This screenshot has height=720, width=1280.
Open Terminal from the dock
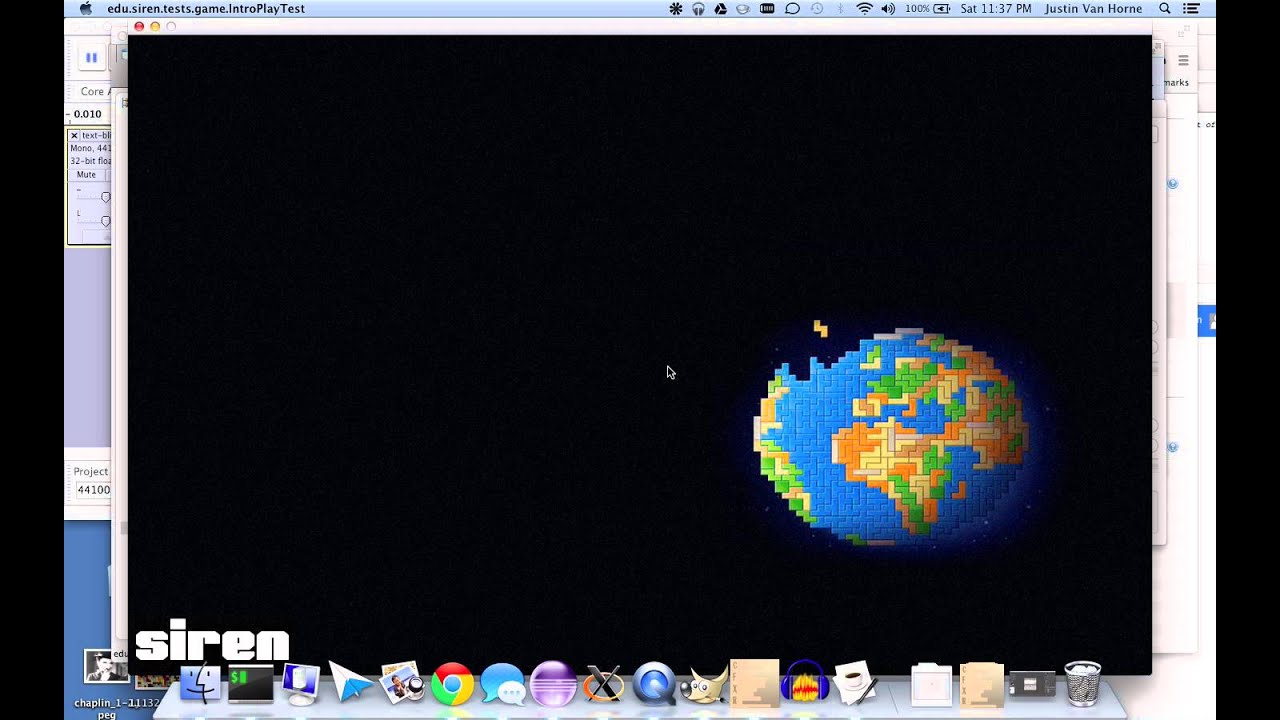coord(250,684)
